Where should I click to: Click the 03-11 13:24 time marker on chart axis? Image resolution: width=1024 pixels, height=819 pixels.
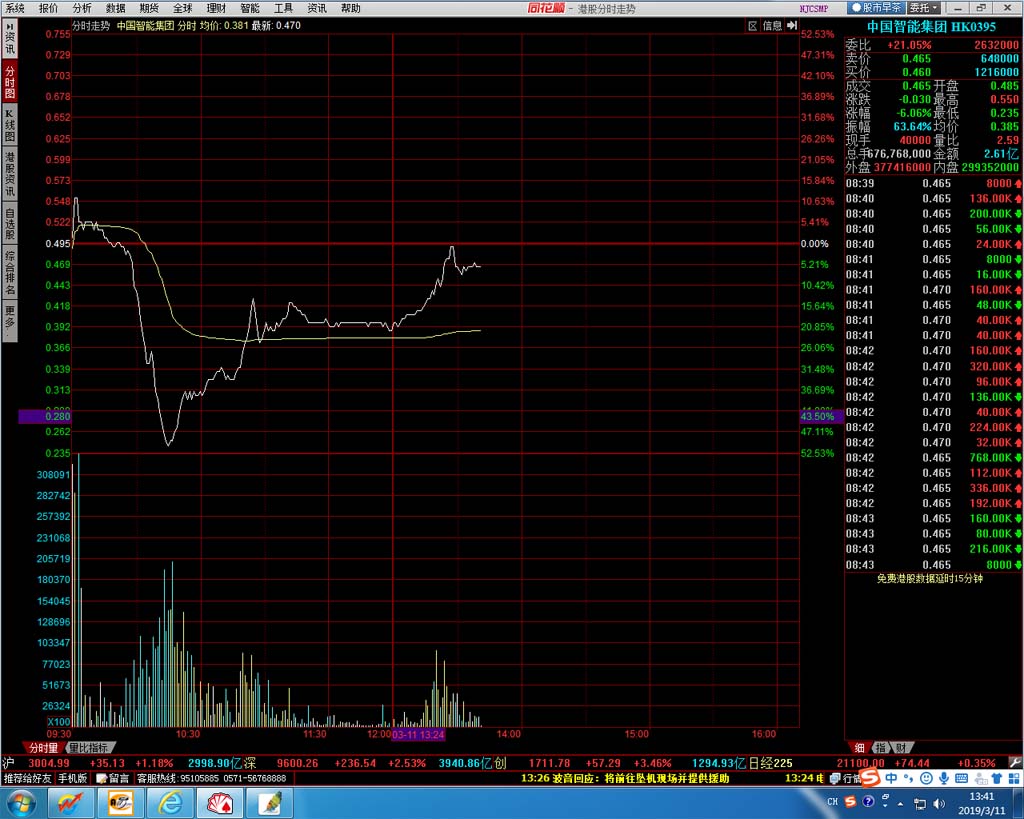(418, 734)
